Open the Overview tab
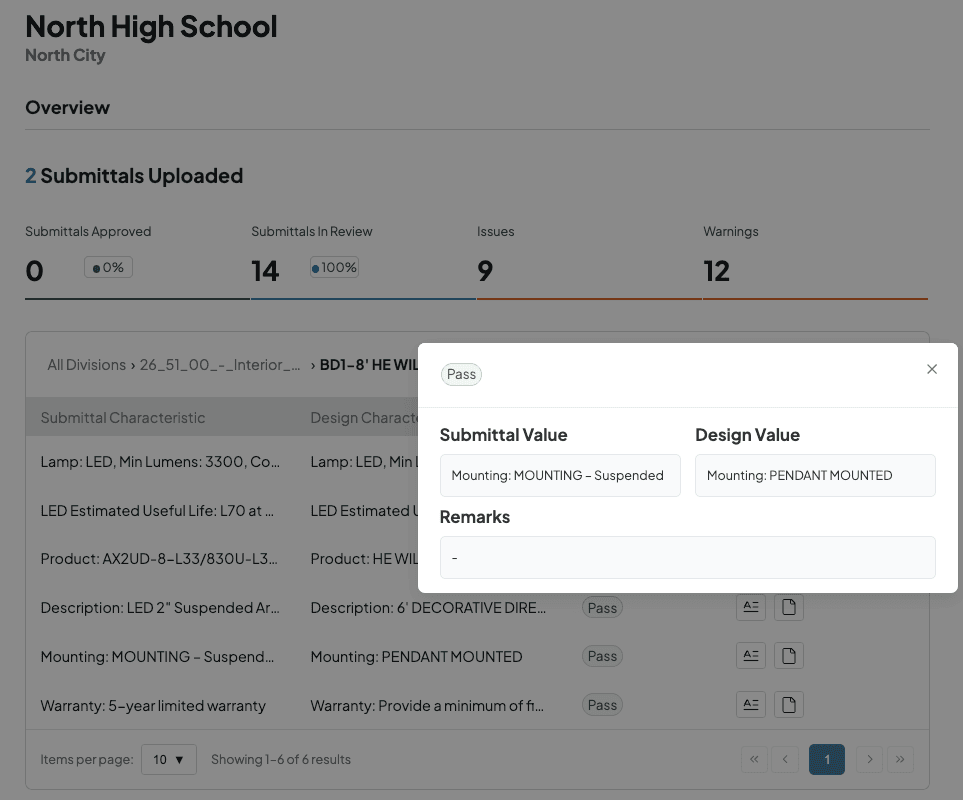Screen dimensions: 963x800 (x=68, y=107)
